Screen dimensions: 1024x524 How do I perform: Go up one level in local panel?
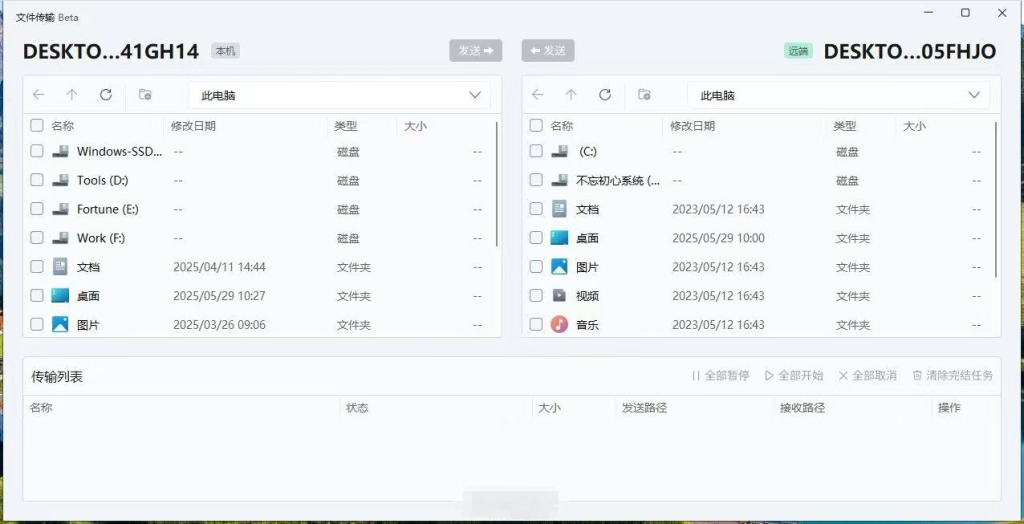coord(72,95)
